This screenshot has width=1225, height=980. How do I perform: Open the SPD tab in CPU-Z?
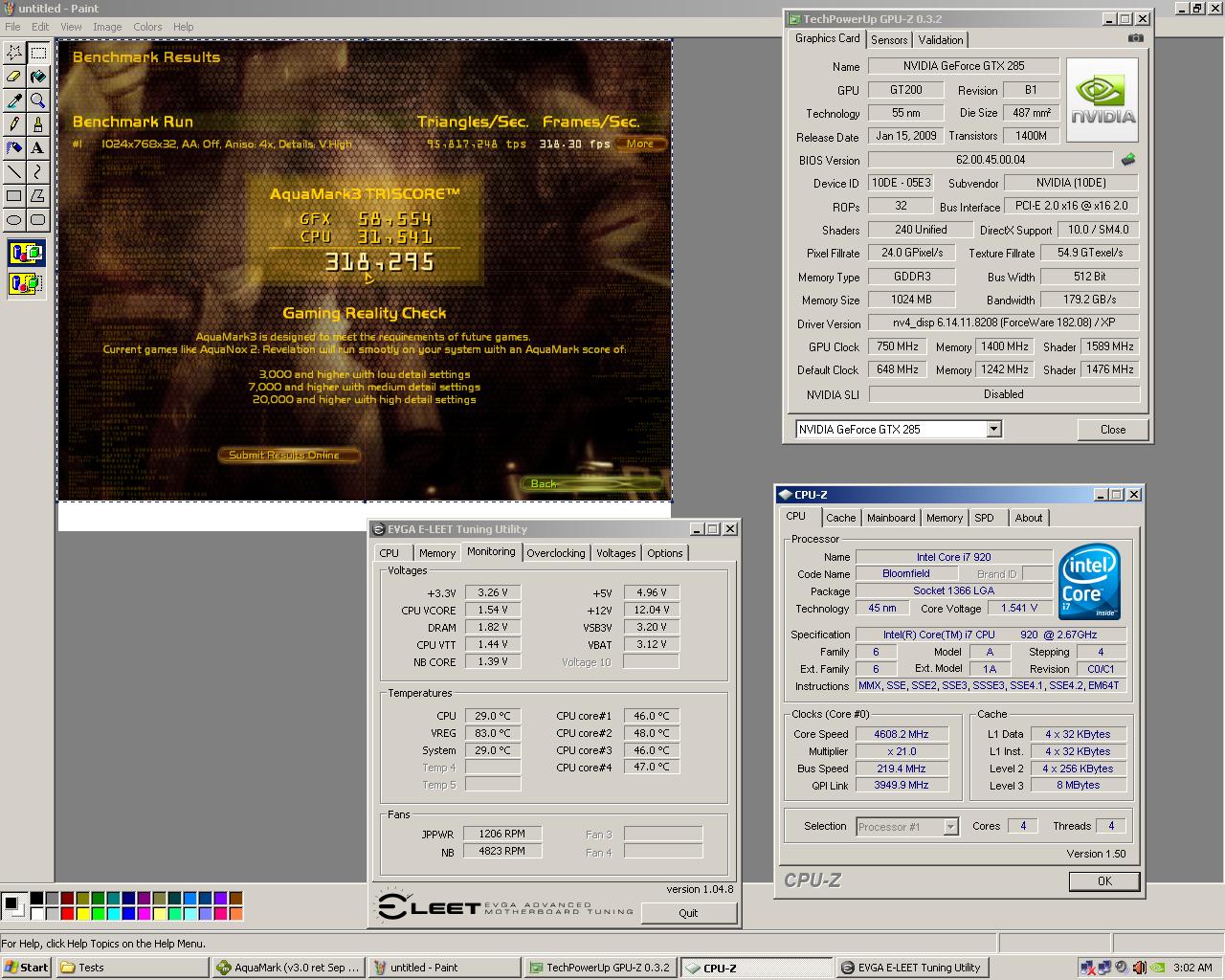tap(984, 518)
